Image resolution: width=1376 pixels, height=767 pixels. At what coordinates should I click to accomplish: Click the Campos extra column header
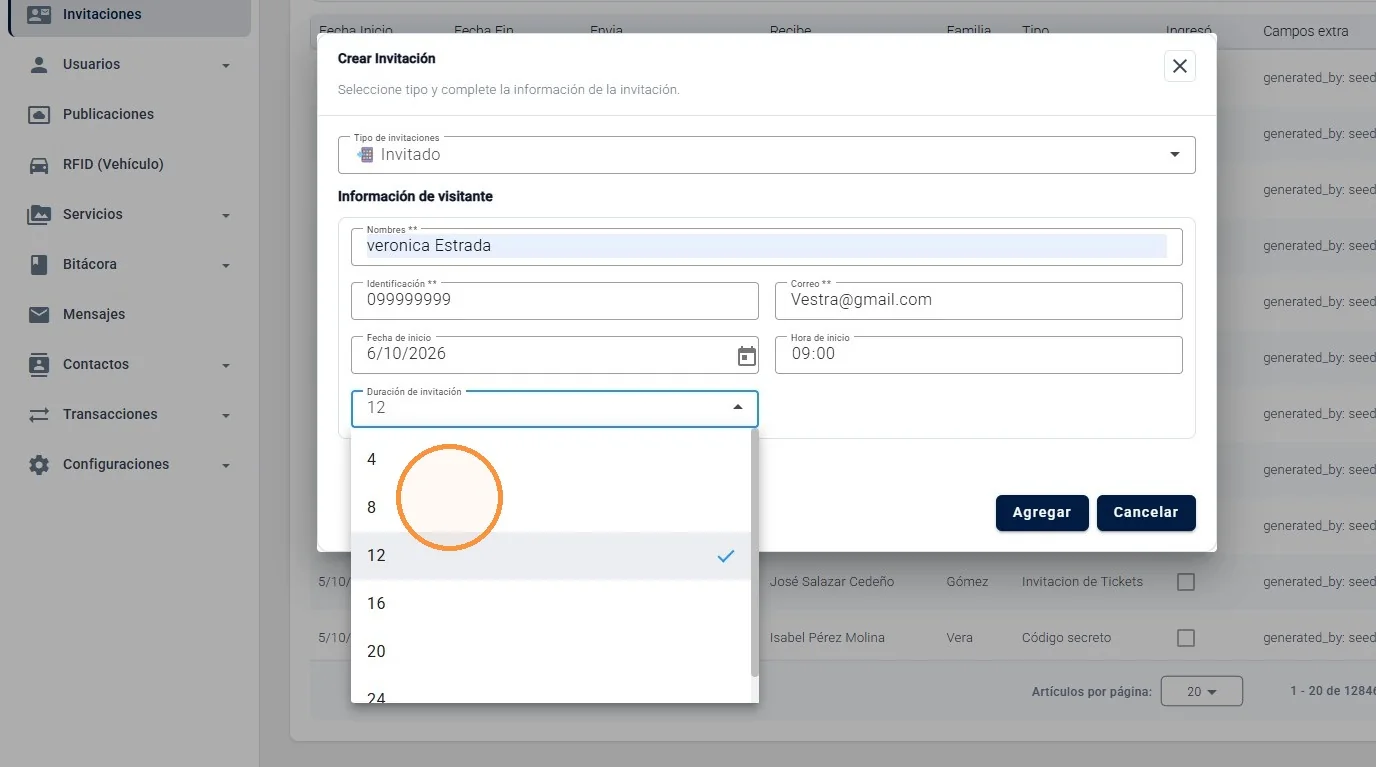pos(1305,31)
